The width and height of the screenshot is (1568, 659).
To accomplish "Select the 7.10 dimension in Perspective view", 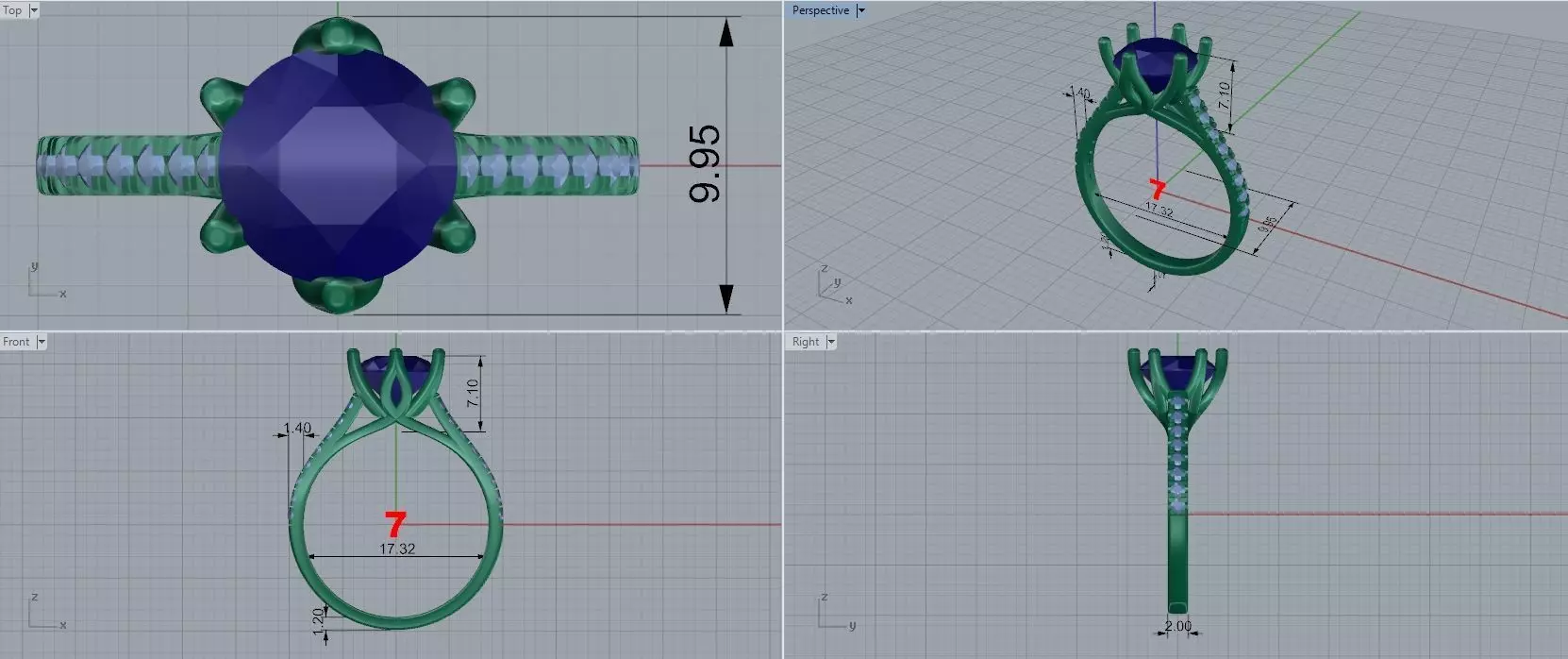I will tap(1224, 95).
